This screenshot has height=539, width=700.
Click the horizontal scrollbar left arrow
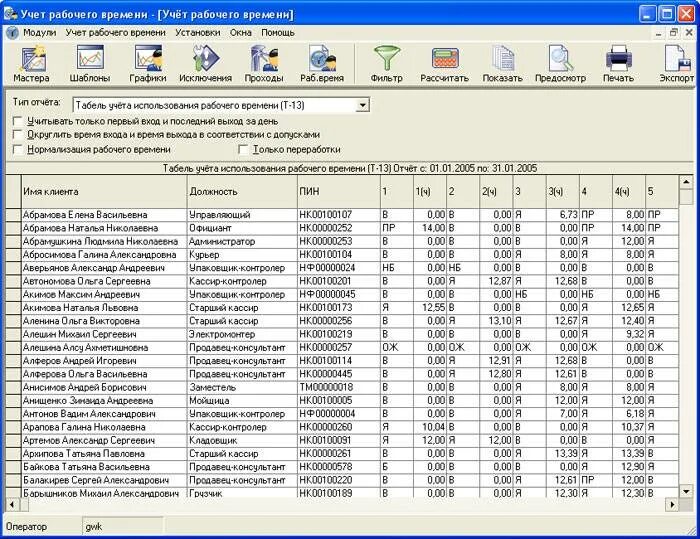12,505
